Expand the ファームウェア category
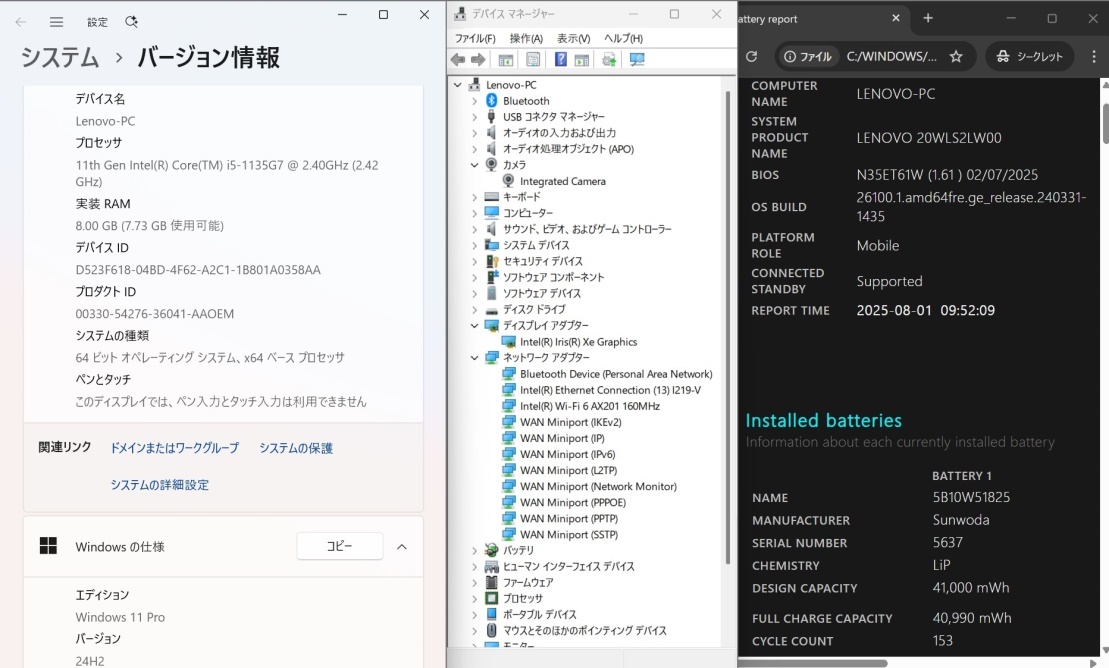1109x668 pixels. 475,582
